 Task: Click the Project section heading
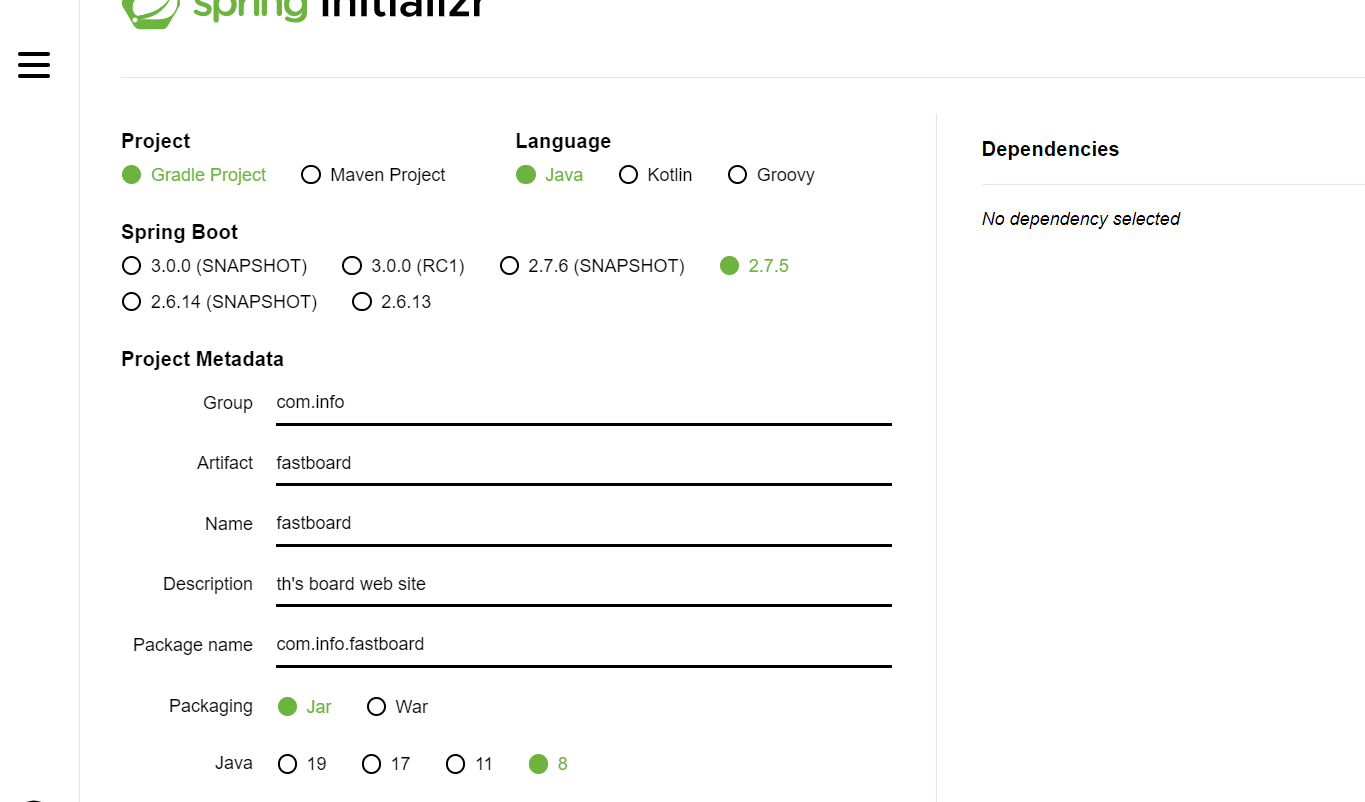pyautogui.click(x=155, y=141)
